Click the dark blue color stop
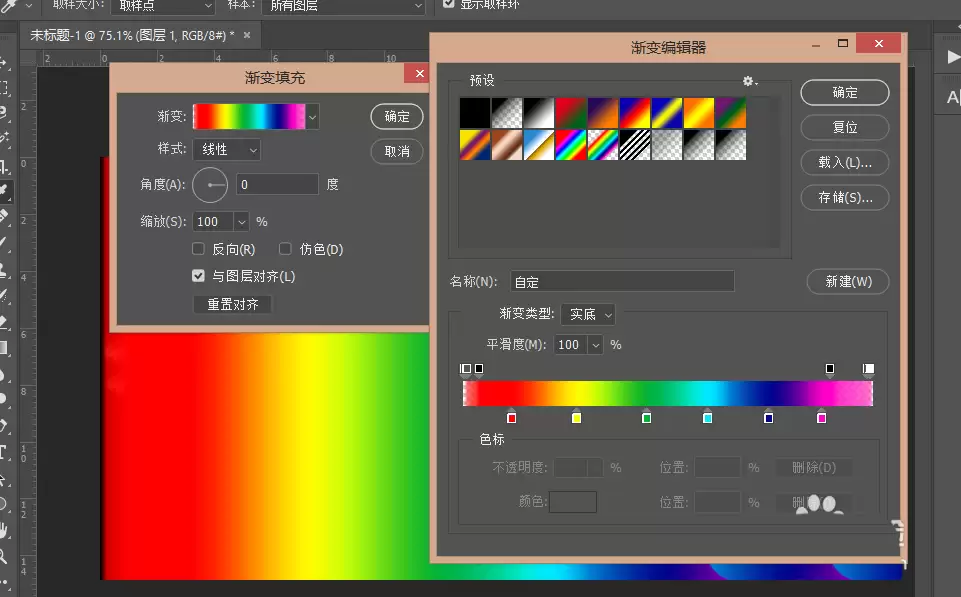The width and height of the screenshot is (961, 597). [x=769, y=417]
